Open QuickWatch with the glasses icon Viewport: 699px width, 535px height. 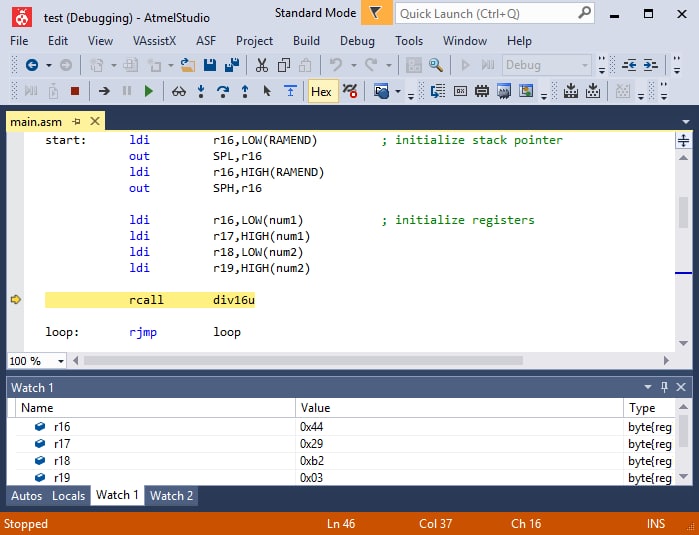pos(179,92)
